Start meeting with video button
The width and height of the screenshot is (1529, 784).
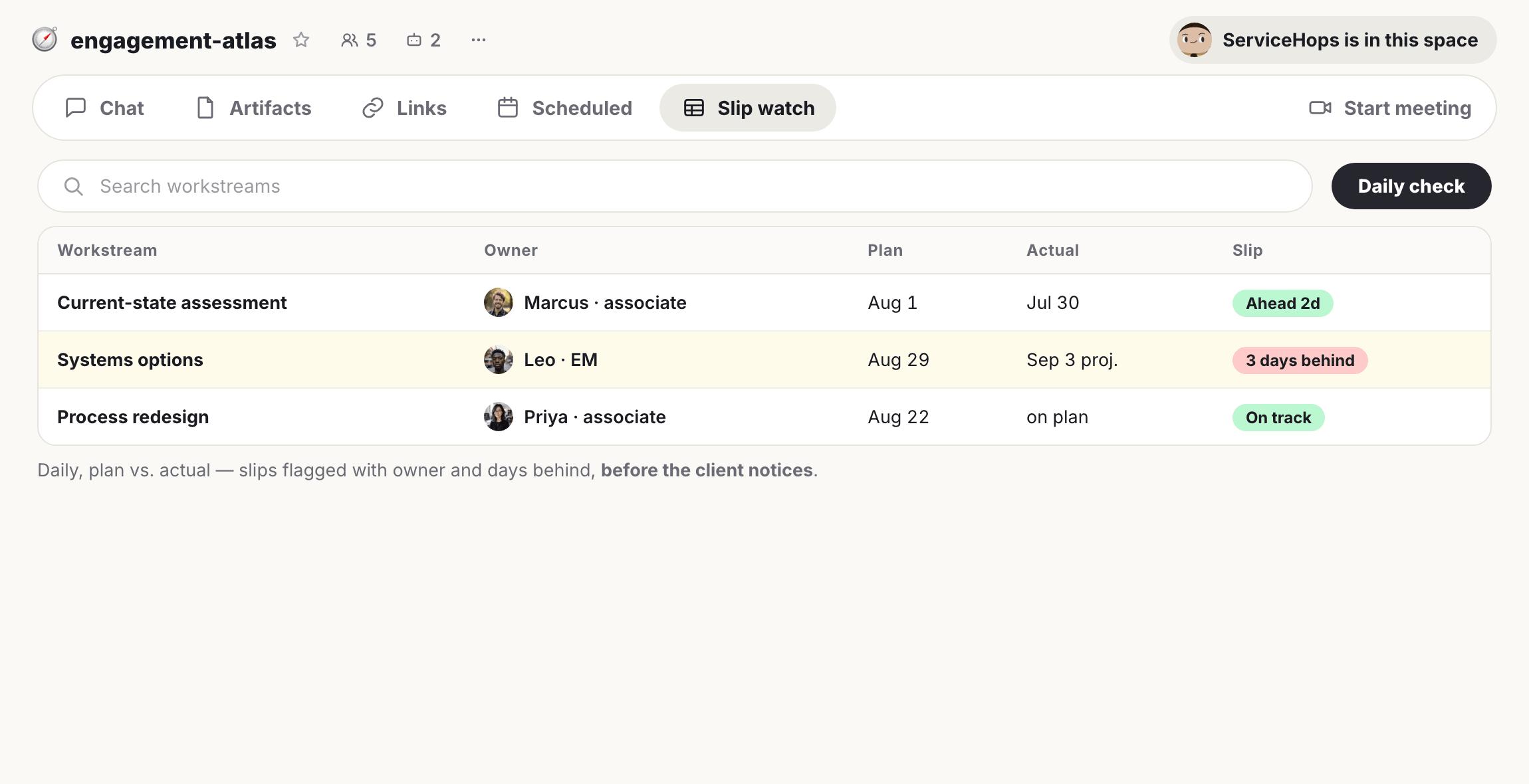coord(1390,108)
